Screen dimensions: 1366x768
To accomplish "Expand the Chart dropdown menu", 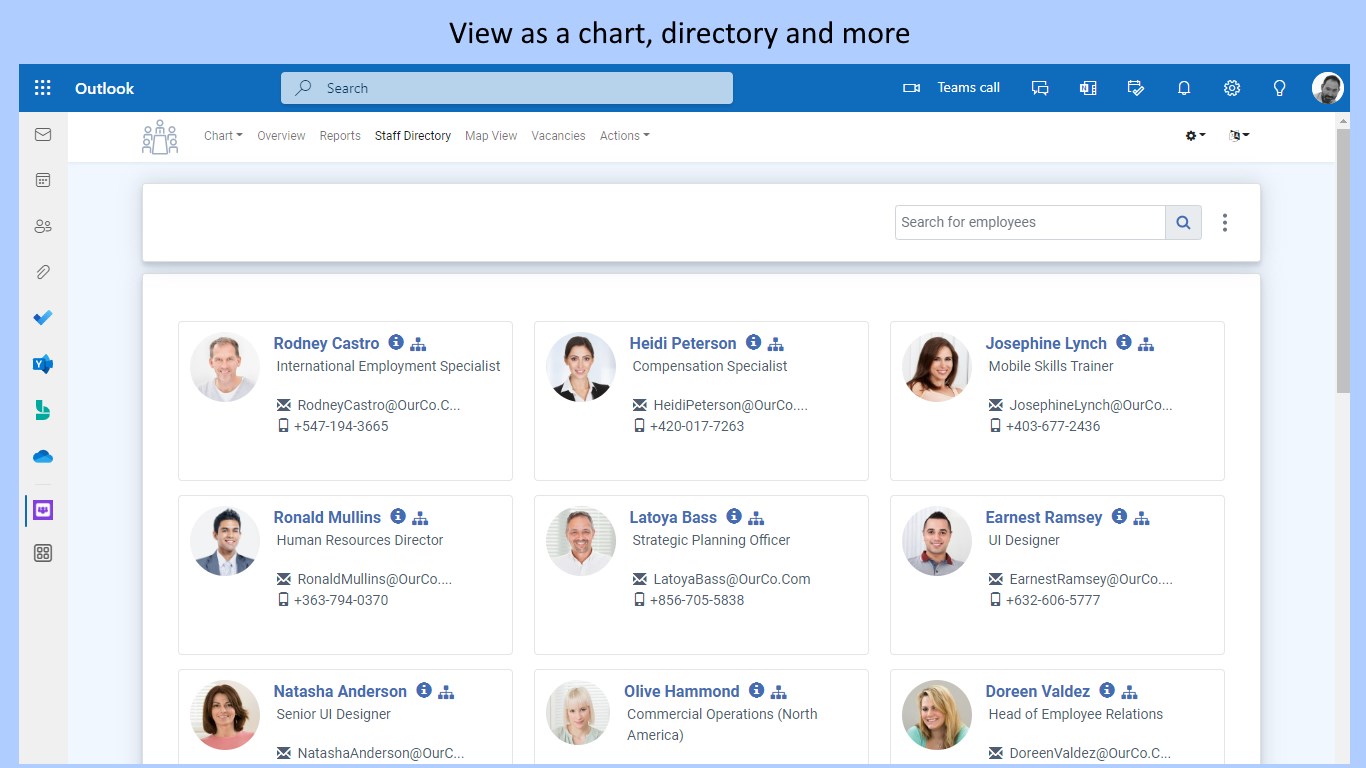I will point(223,136).
